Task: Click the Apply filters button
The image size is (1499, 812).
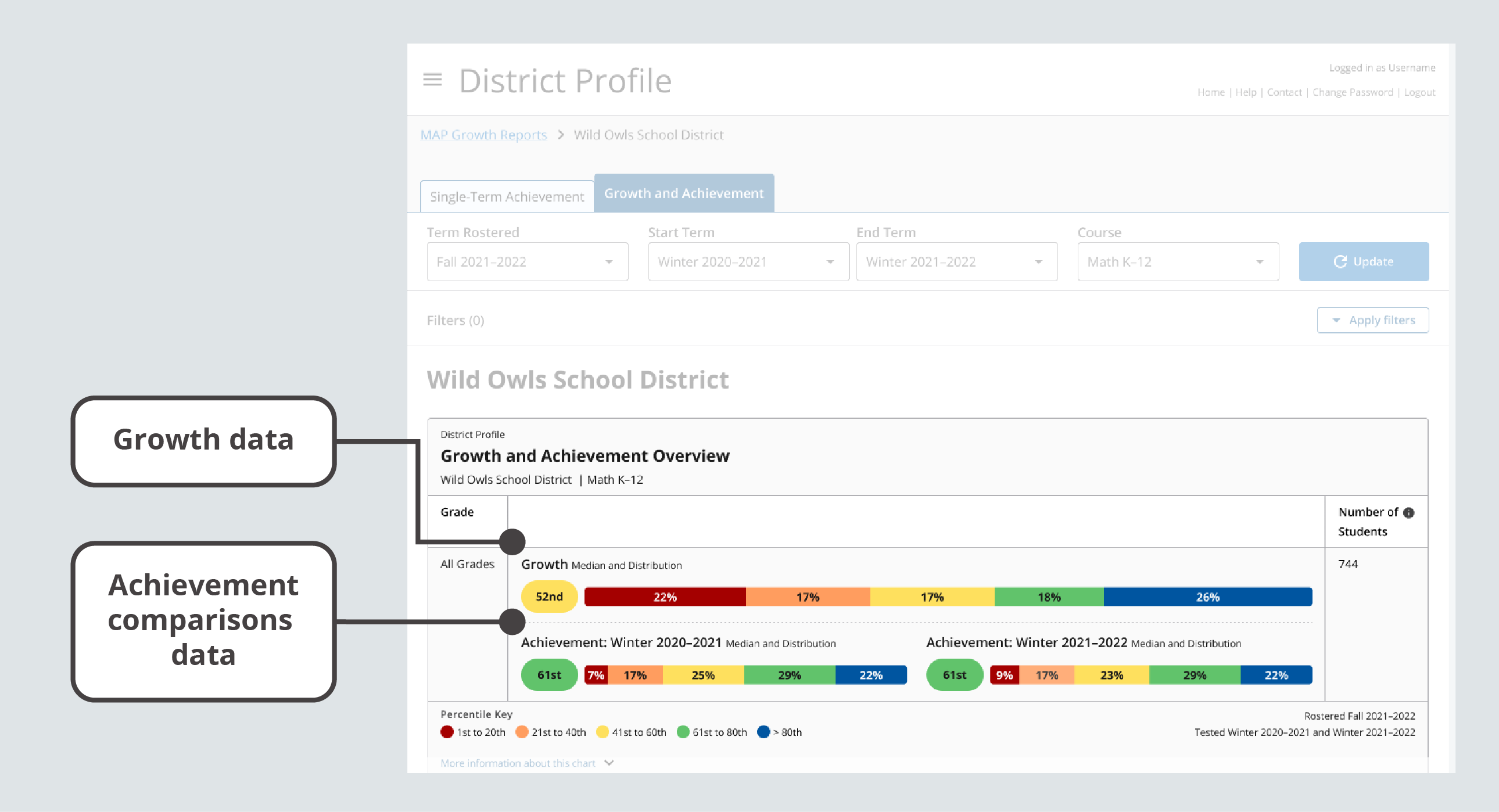Action: click(x=1372, y=320)
